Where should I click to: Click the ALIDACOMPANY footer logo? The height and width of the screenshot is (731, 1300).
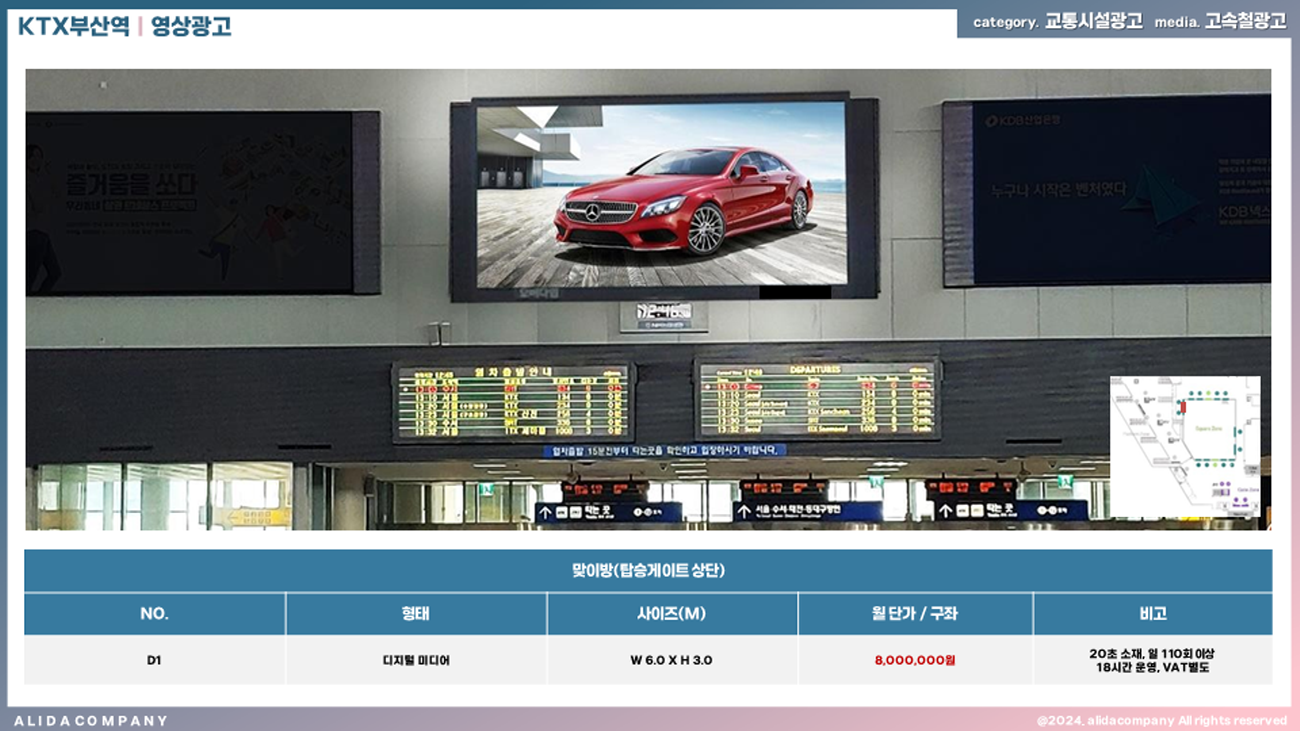(91, 720)
